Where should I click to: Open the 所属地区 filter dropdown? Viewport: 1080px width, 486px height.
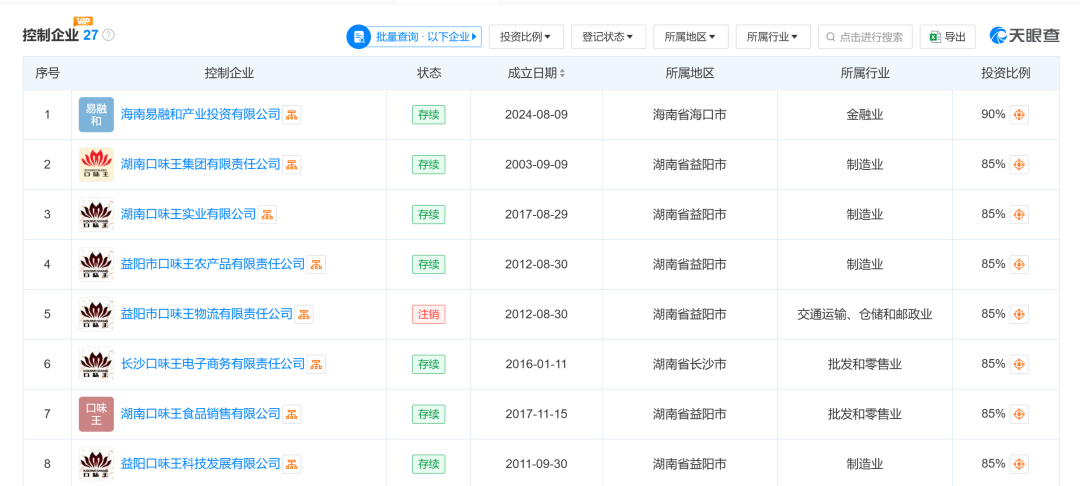[x=691, y=36]
